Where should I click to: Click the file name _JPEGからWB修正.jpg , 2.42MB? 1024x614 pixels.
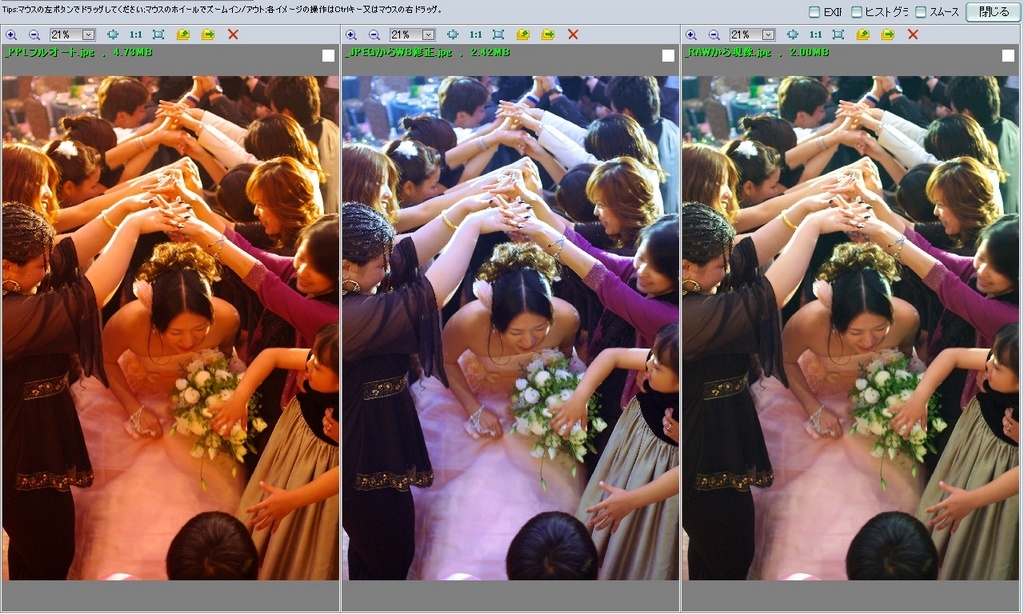pyautogui.click(x=426, y=52)
